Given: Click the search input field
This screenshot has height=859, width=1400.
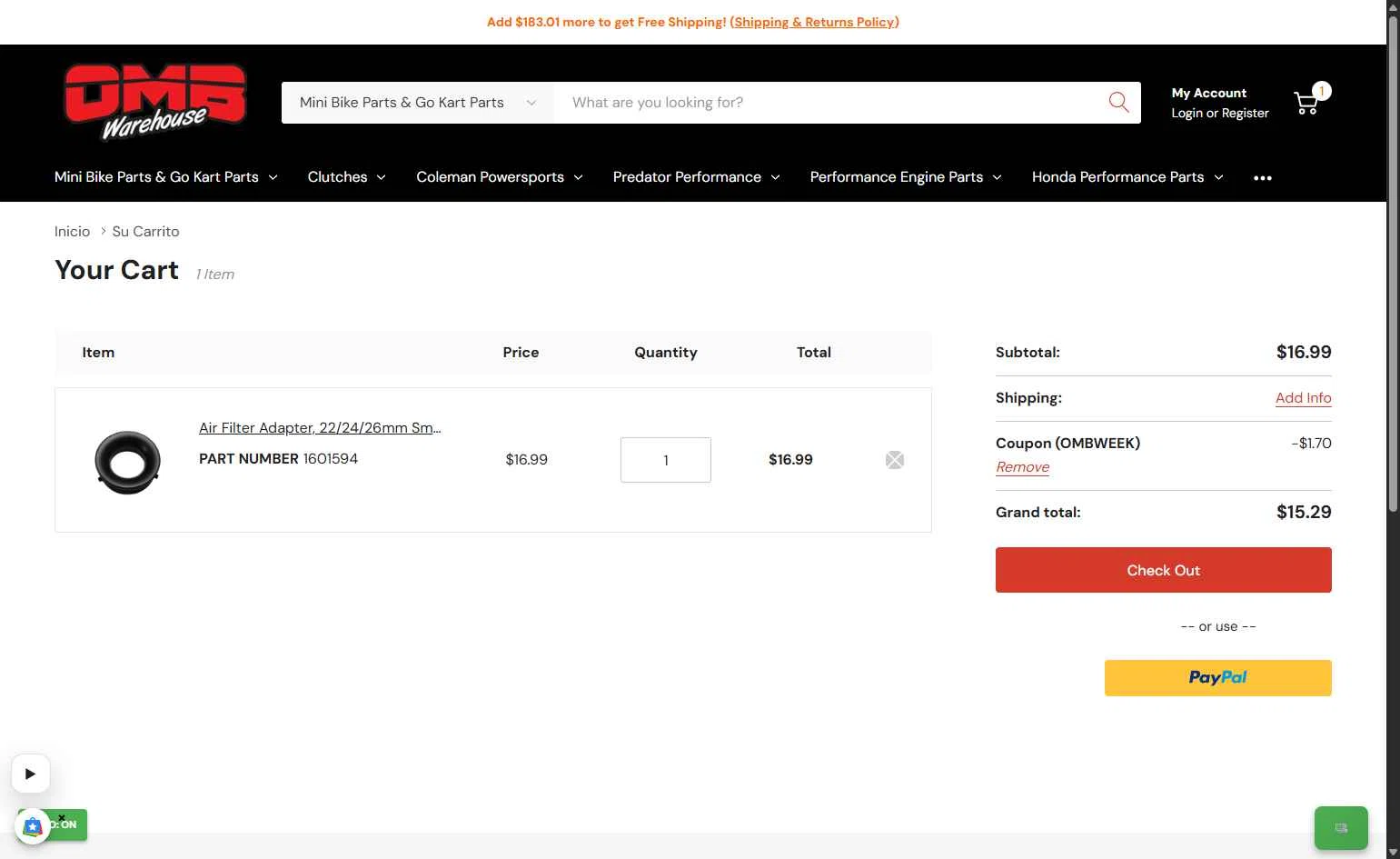Looking at the screenshot, I should pos(827,103).
